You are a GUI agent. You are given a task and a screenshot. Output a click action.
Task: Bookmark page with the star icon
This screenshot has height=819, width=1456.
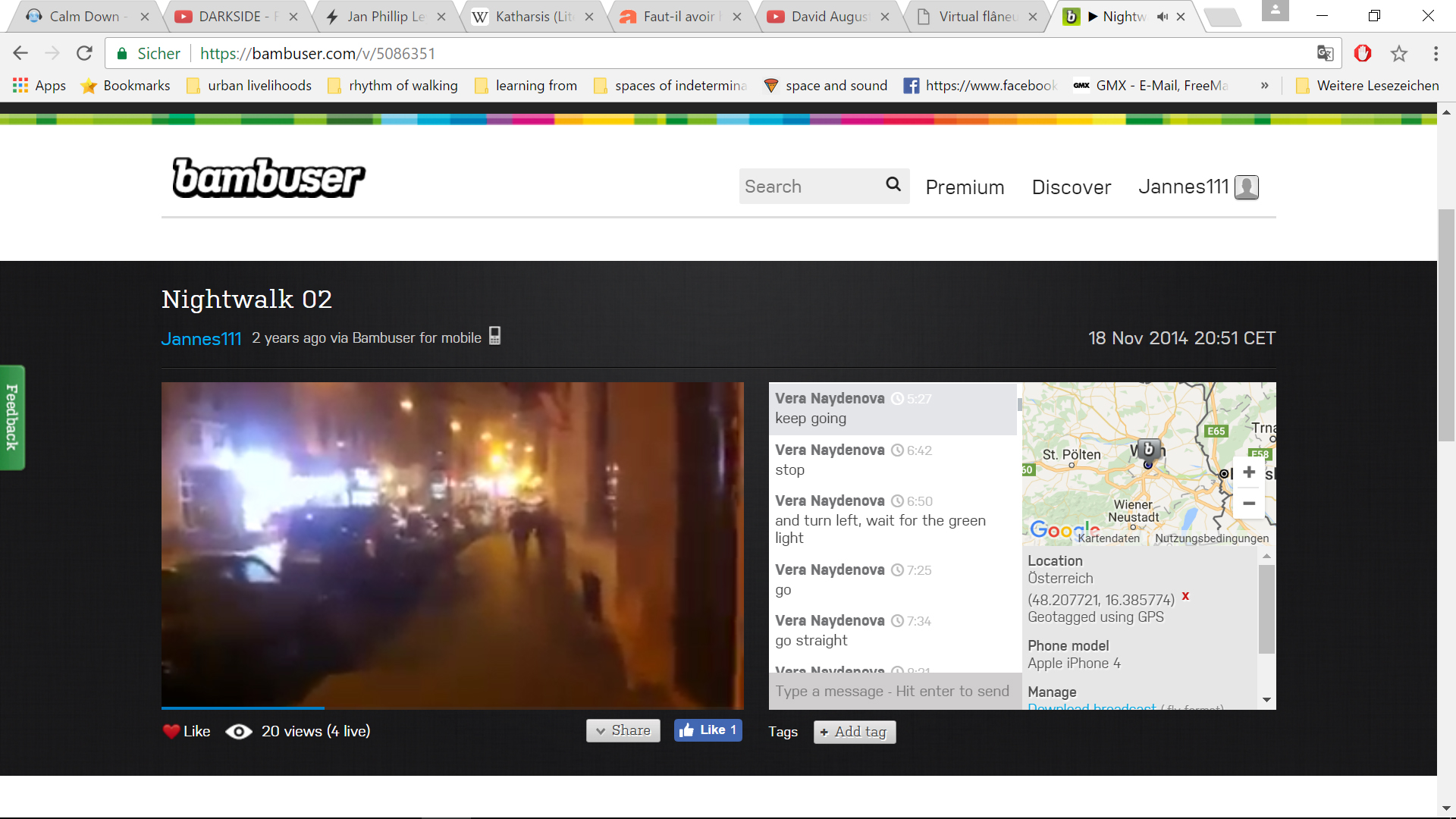[1399, 53]
